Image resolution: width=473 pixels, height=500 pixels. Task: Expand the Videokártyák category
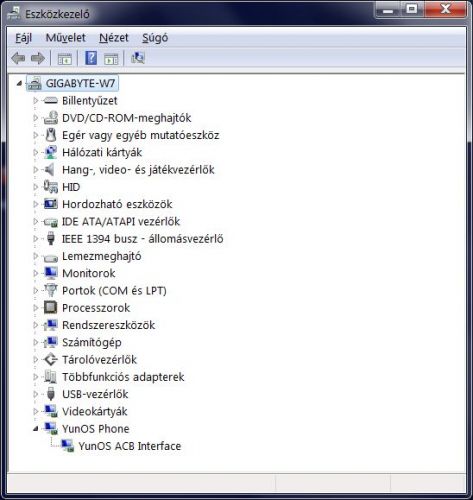pos(36,411)
